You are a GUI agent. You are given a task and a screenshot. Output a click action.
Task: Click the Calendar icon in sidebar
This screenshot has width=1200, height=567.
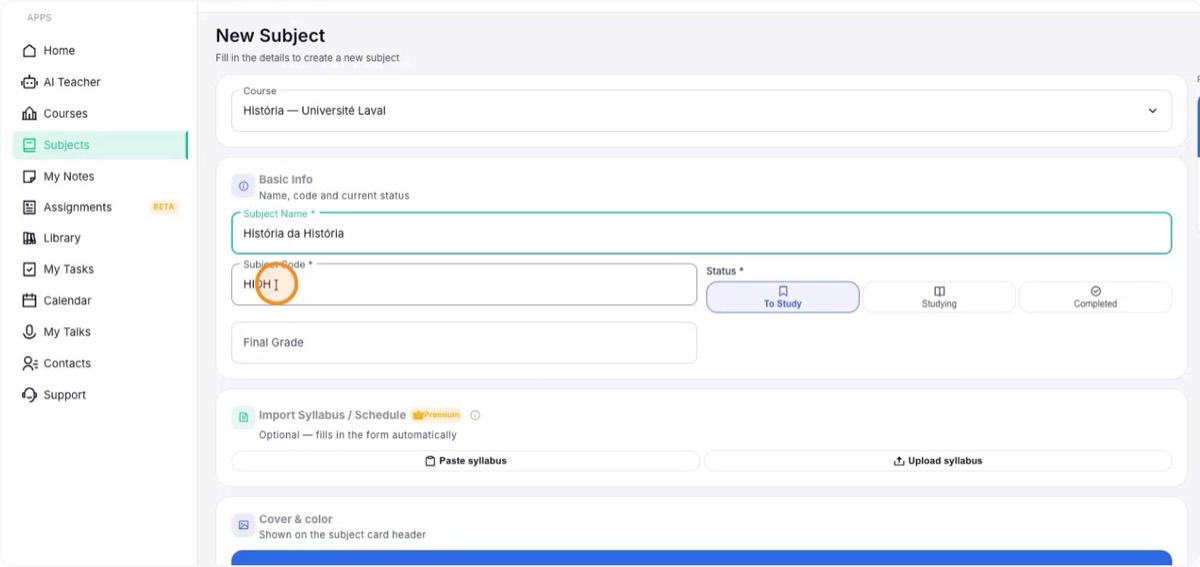click(29, 300)
